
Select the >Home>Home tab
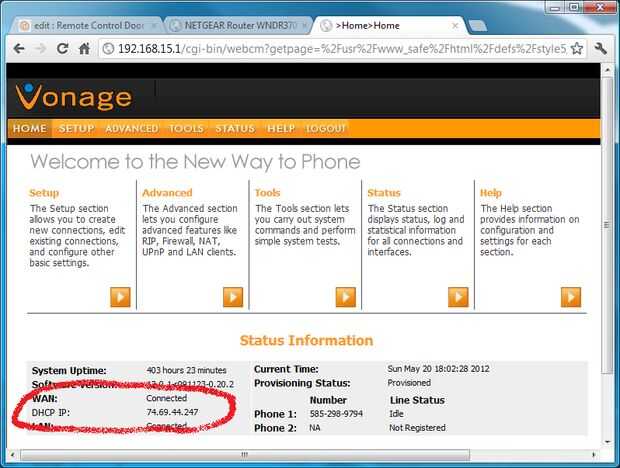[389, 26]
